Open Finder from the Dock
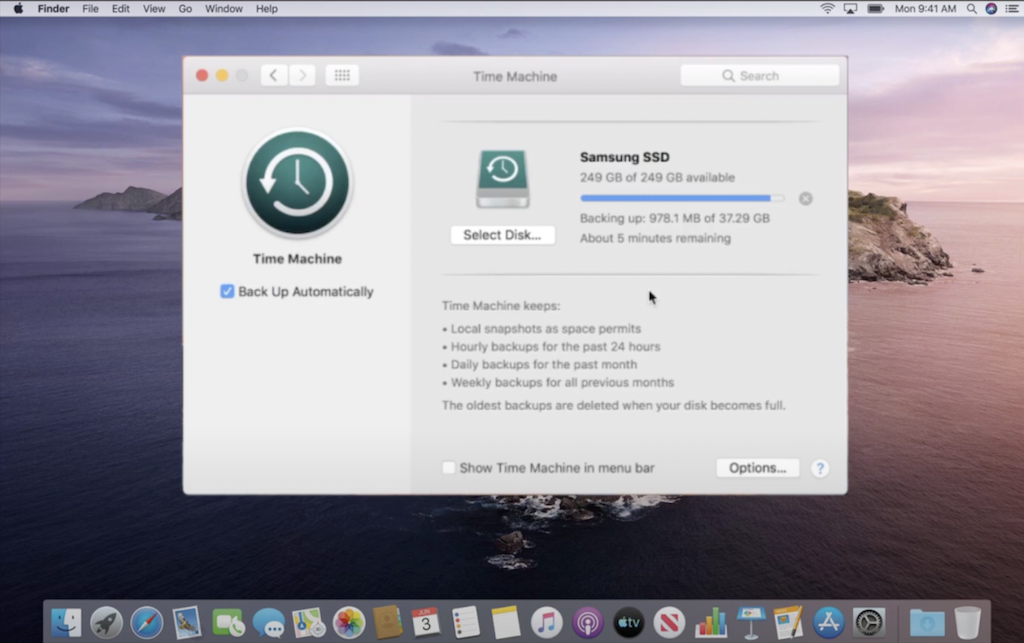The height and width of the screenshot is (643, 1024). [x=66, y=622]
